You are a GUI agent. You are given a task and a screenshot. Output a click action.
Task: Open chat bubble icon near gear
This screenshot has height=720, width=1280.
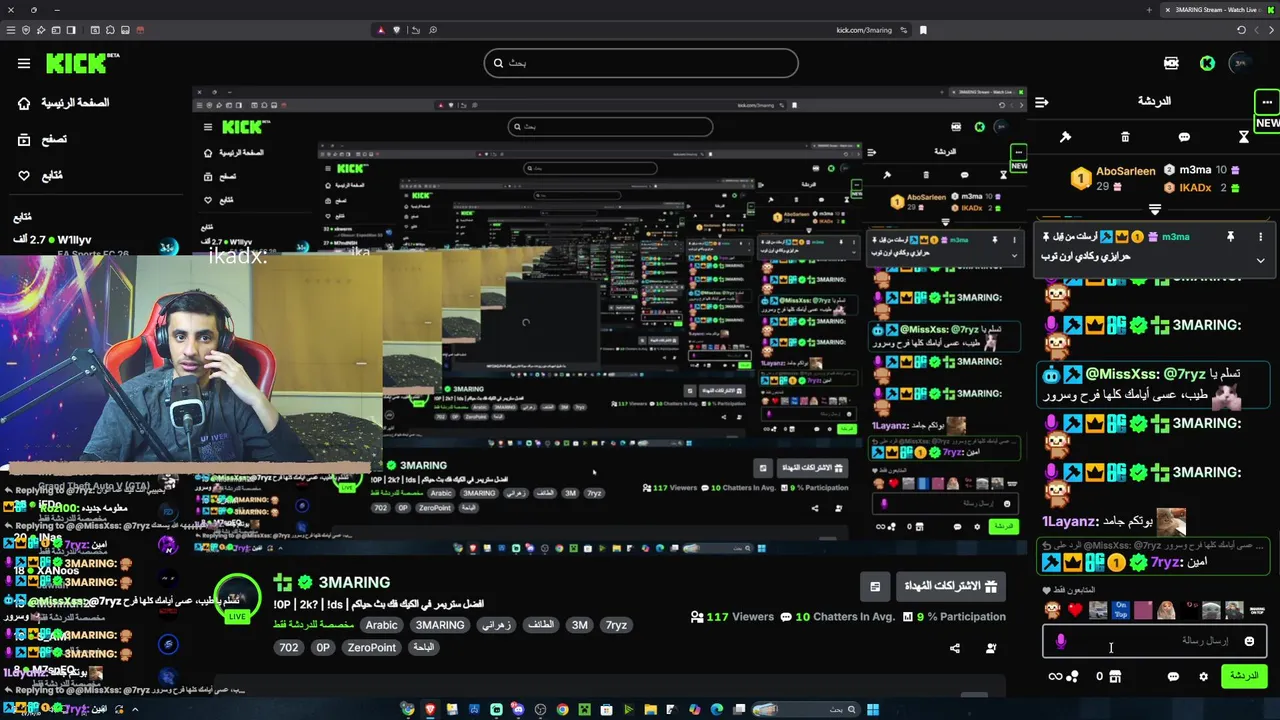(1173, 677)
